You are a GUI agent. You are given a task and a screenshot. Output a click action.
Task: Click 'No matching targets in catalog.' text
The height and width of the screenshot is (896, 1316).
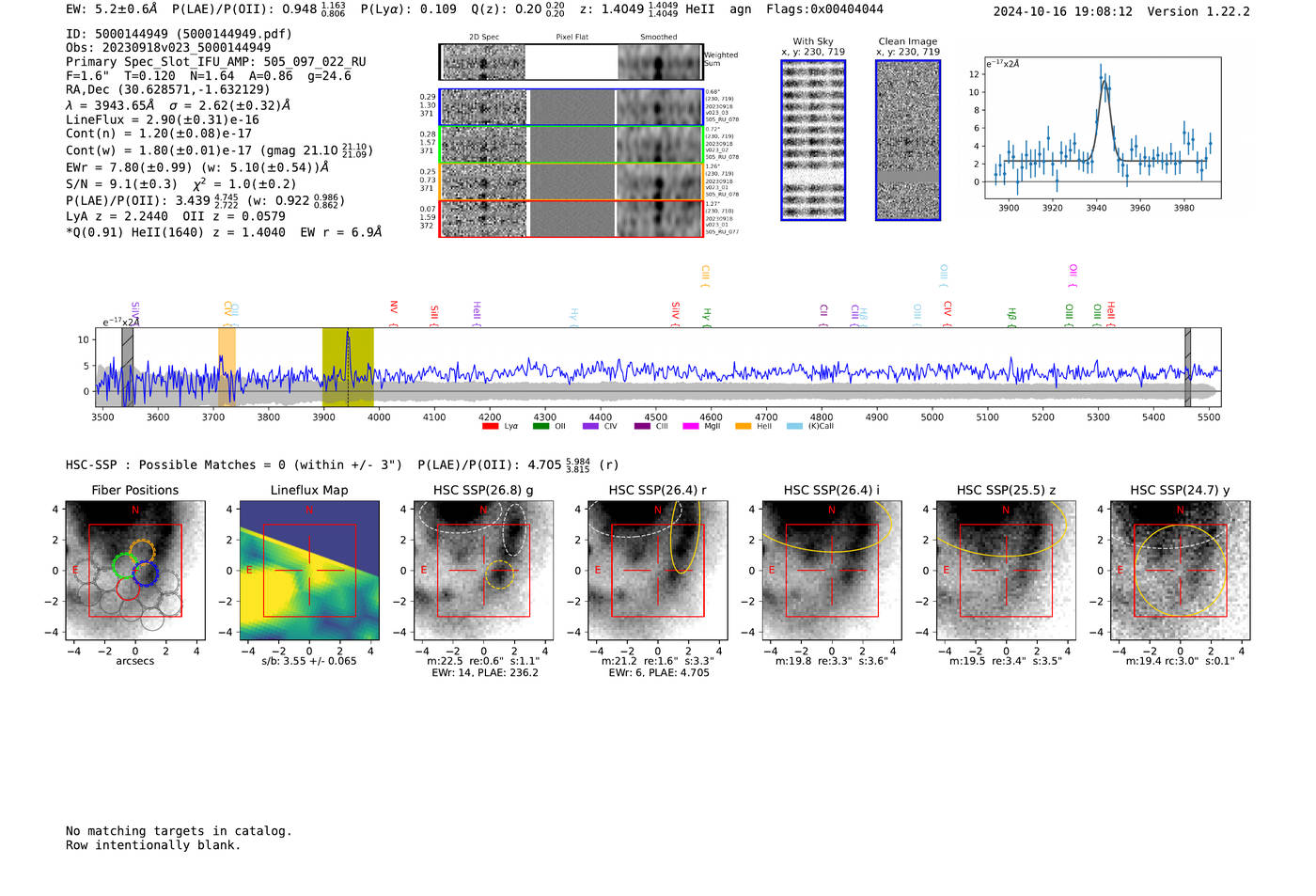pyautogui.click(x=179, y=831)
